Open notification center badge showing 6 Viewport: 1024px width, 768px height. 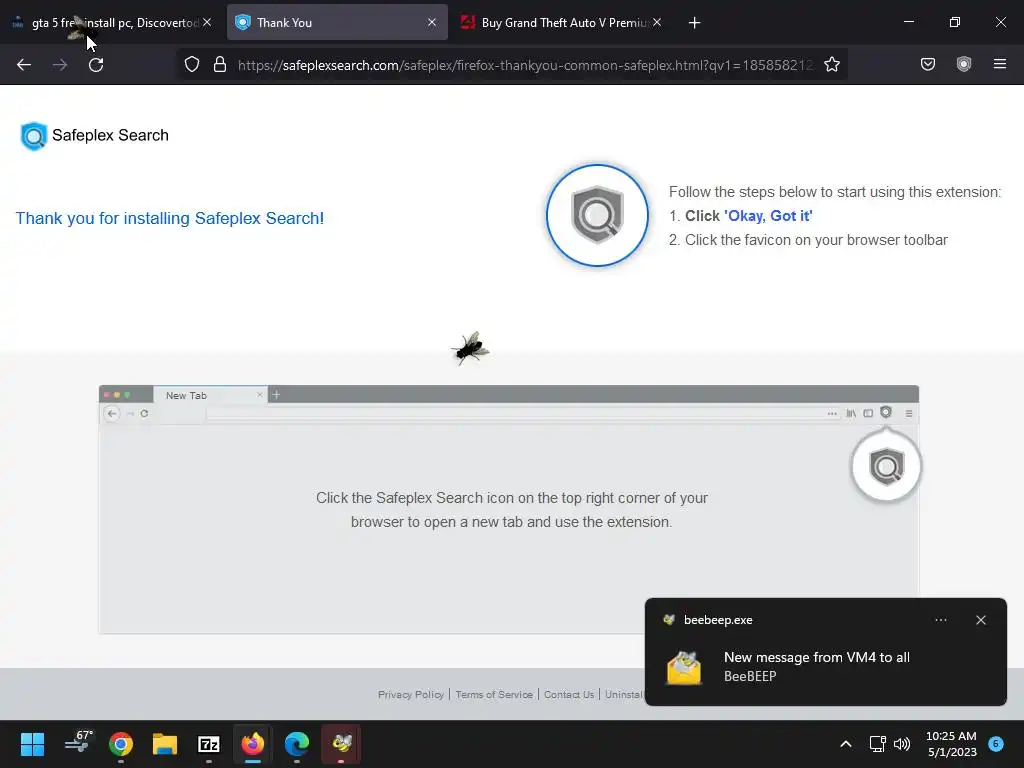pyautogui.click(x=996, y=743)
